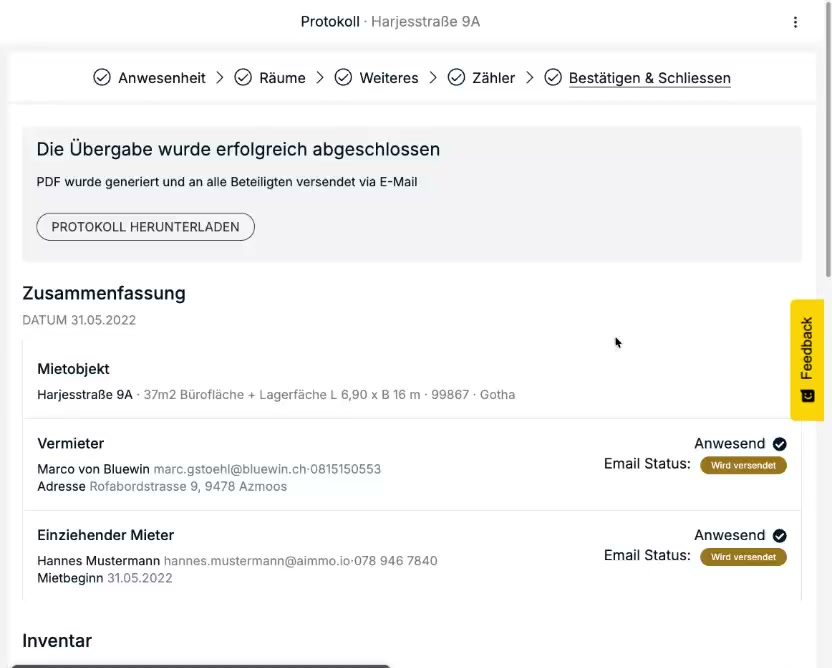
Task: Click Vermieter Anwesend check badge
Action: point(780,444)
